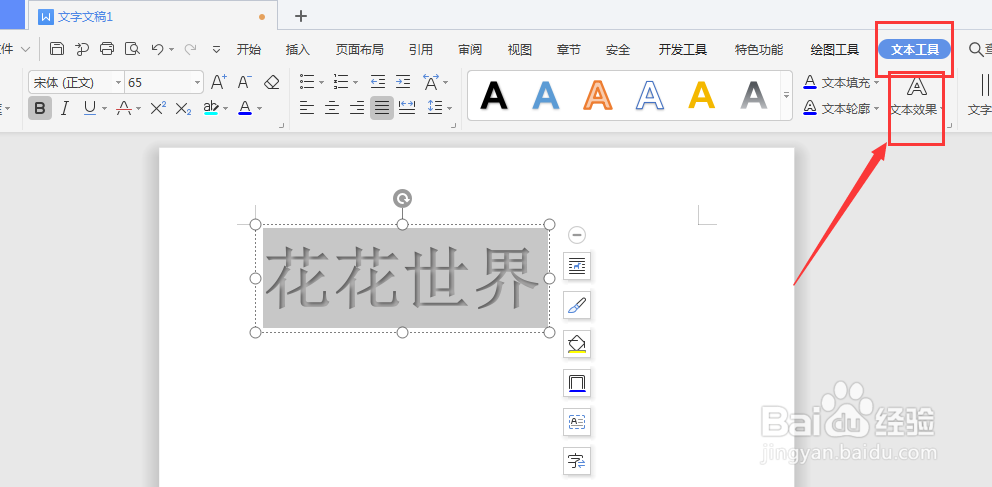Open the 插入 tab
992x487 pixels.
coord(298,49)
